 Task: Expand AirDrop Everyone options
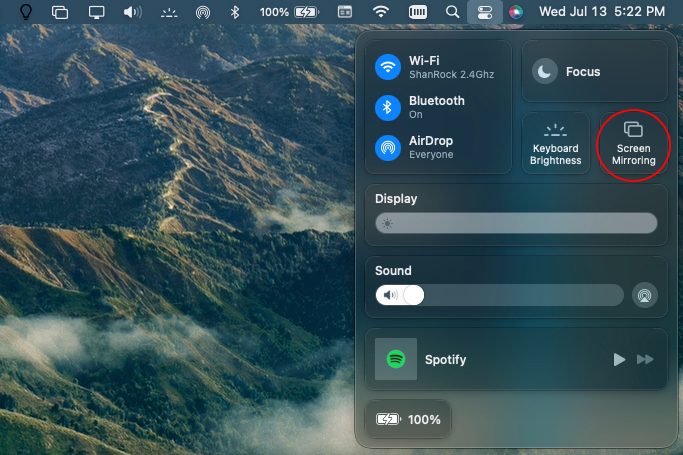[431, 147]
